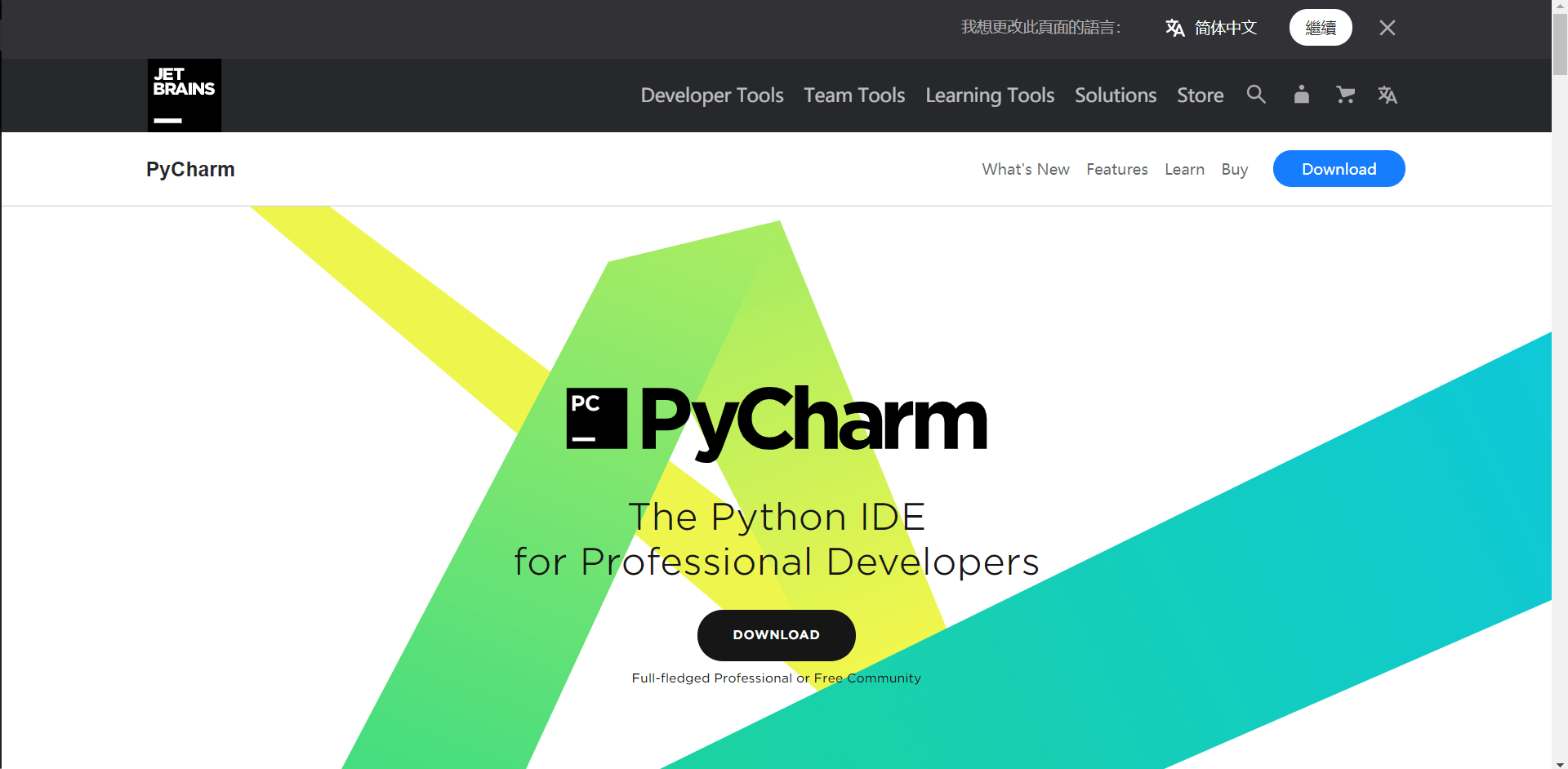Screen dimensions: 1568x769
Task: Open the Learn page link
Action: (1184, 169)
